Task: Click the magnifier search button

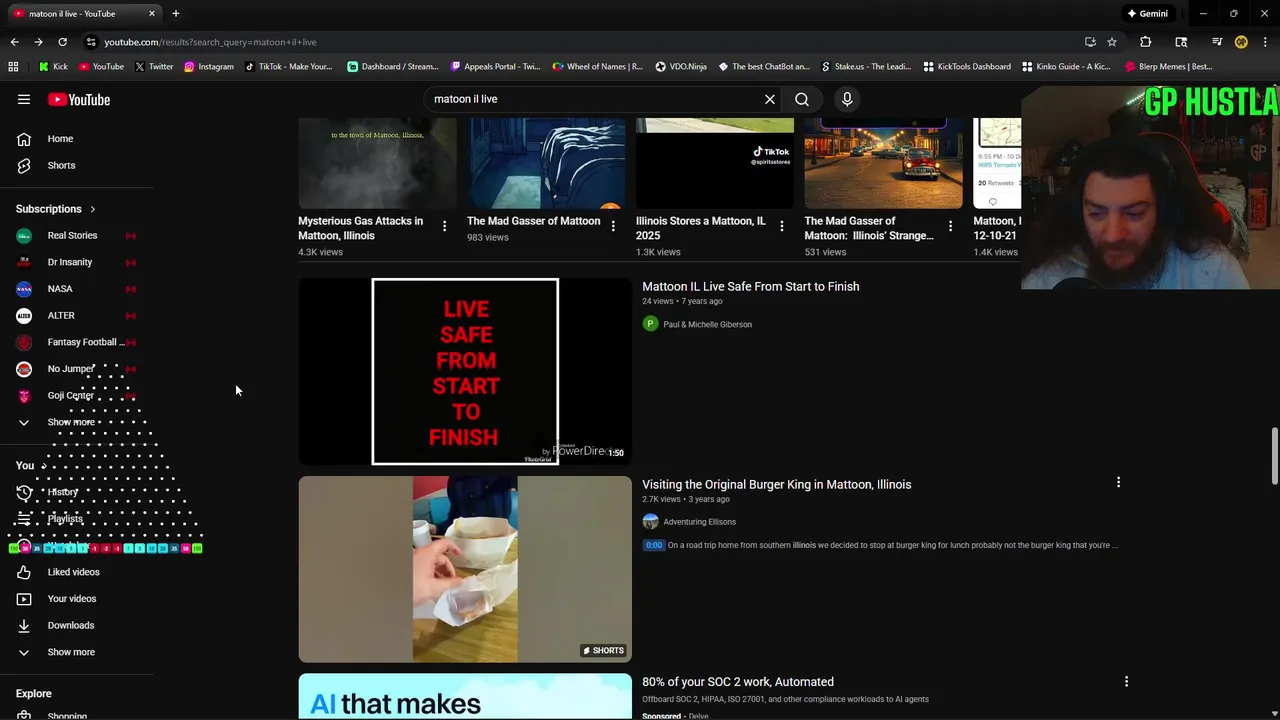Action: (x=802, y=99)
